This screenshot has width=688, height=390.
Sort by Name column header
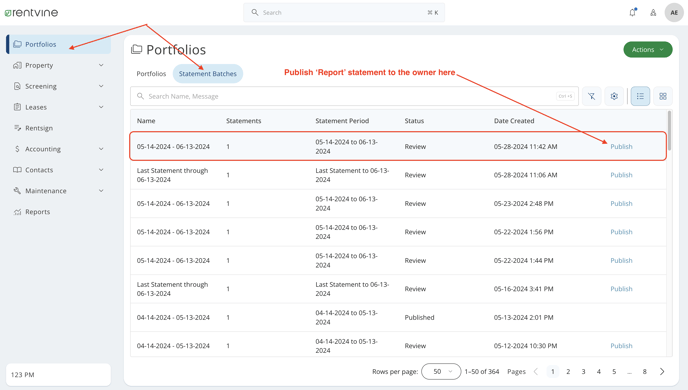tap(146, 121)
